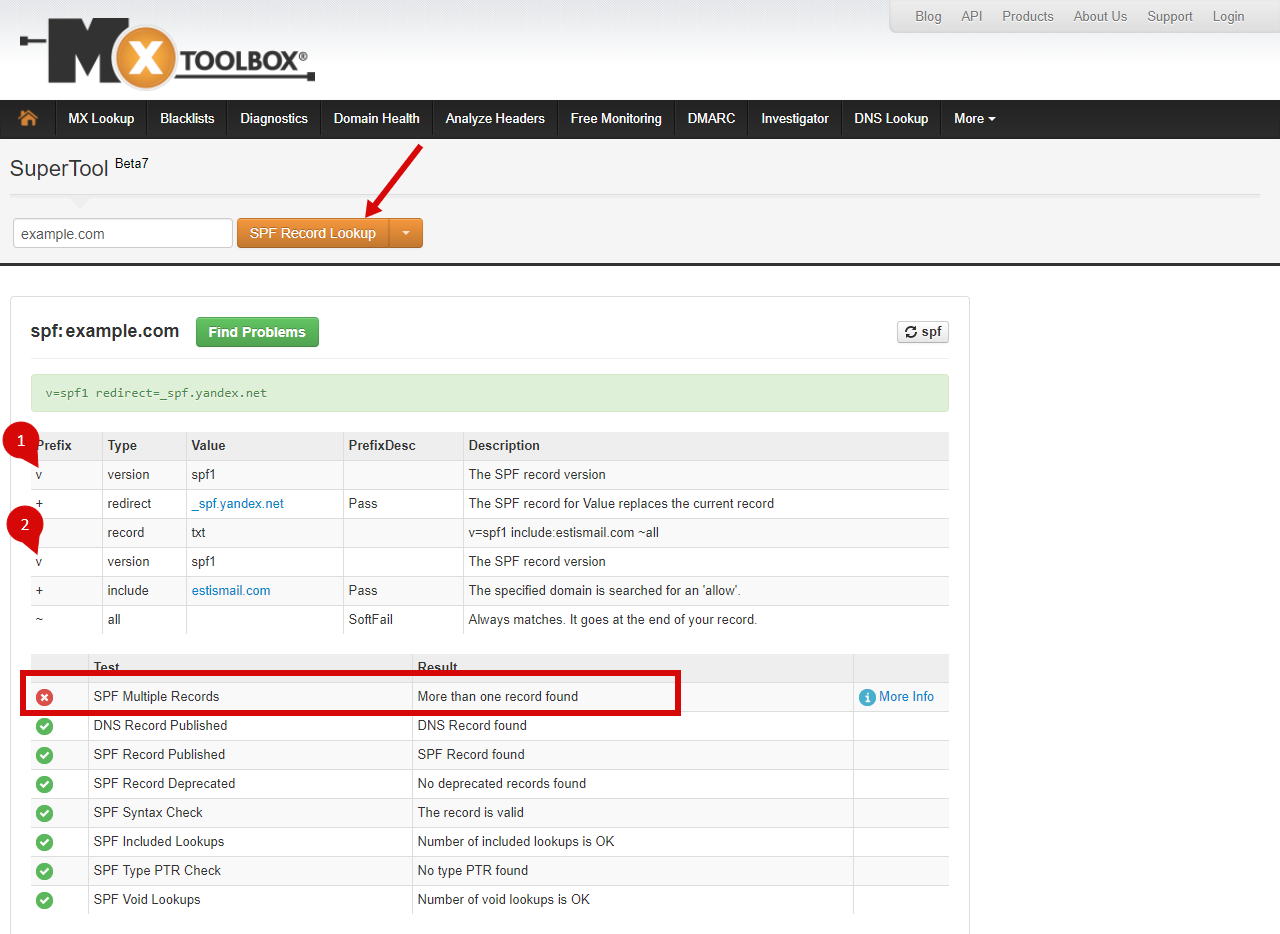The image size is (1280, 934).
Task: Click the domain input field with example.com
Action: click(122, 233)
